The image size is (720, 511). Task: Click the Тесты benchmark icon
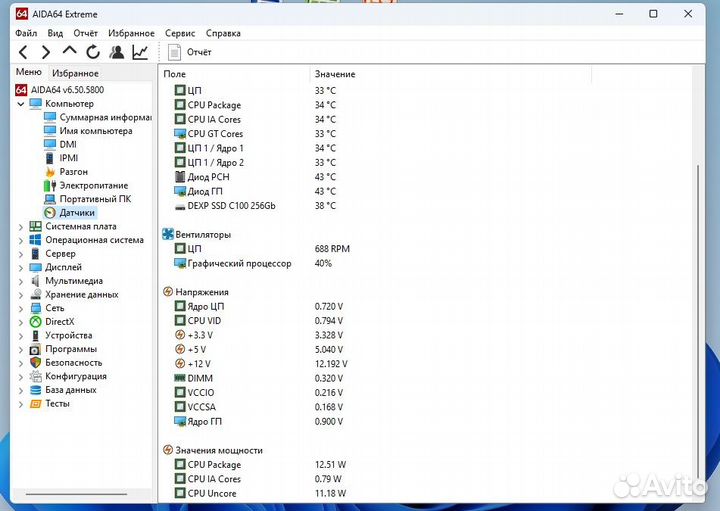pyautogui.click(x=35, y=404)
